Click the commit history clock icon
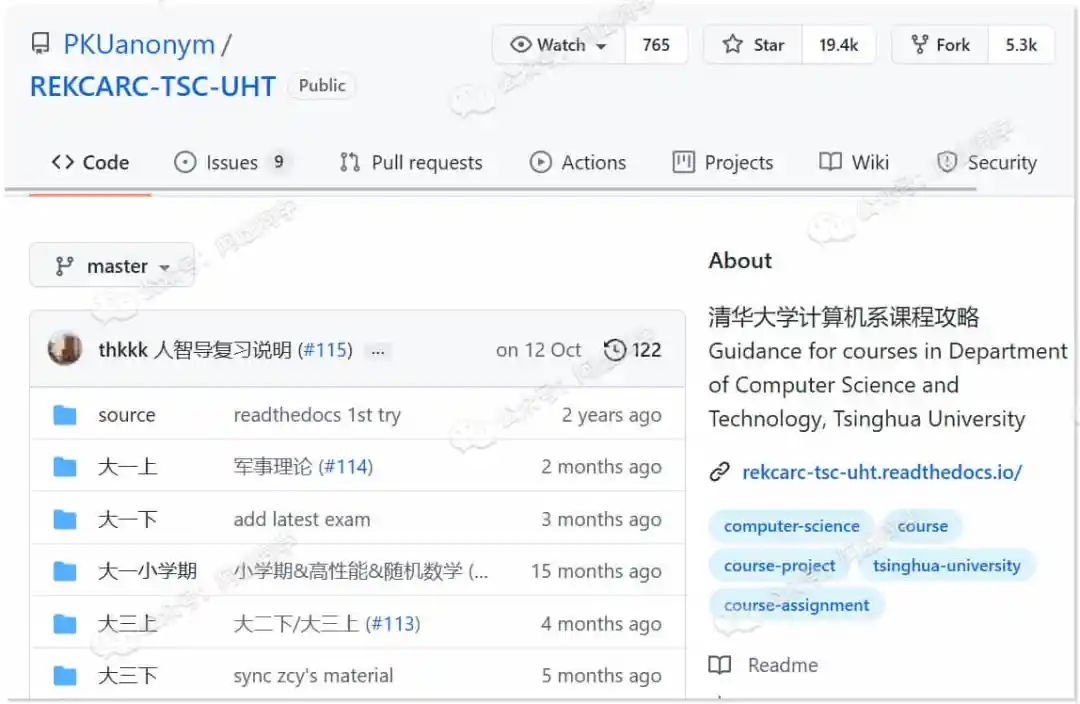The image size is (1080, 704). pos(614,350)
